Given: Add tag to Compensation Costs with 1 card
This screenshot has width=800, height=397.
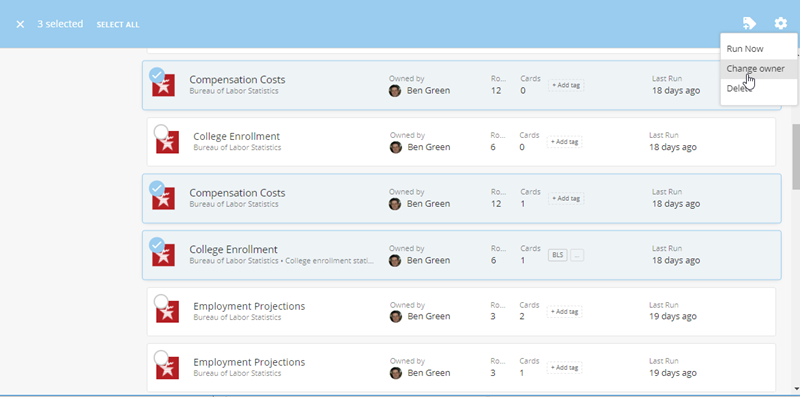Looking at the screenshot, I should pos(566,198).
